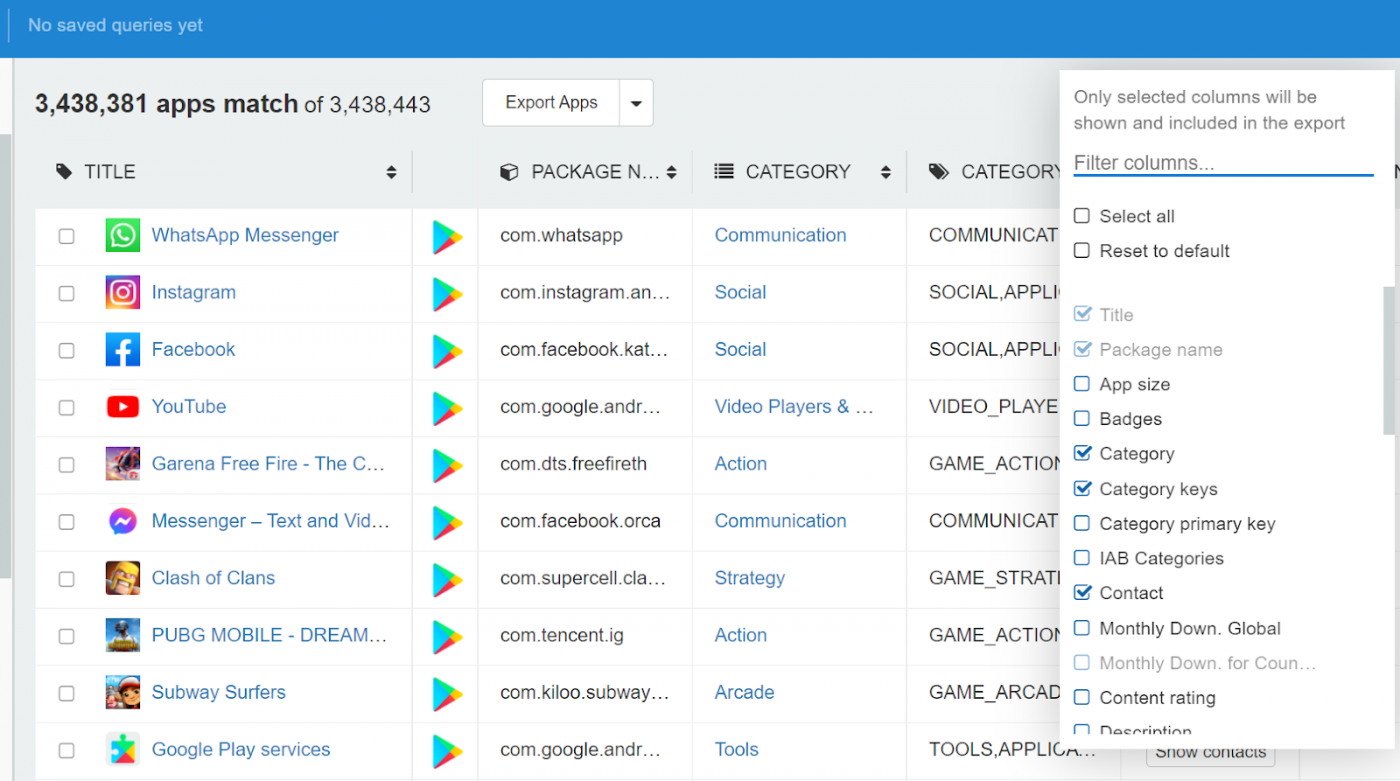Click the Subway Surfers app icon
This screenshot has width=1400, height=781.
[123, 692]
